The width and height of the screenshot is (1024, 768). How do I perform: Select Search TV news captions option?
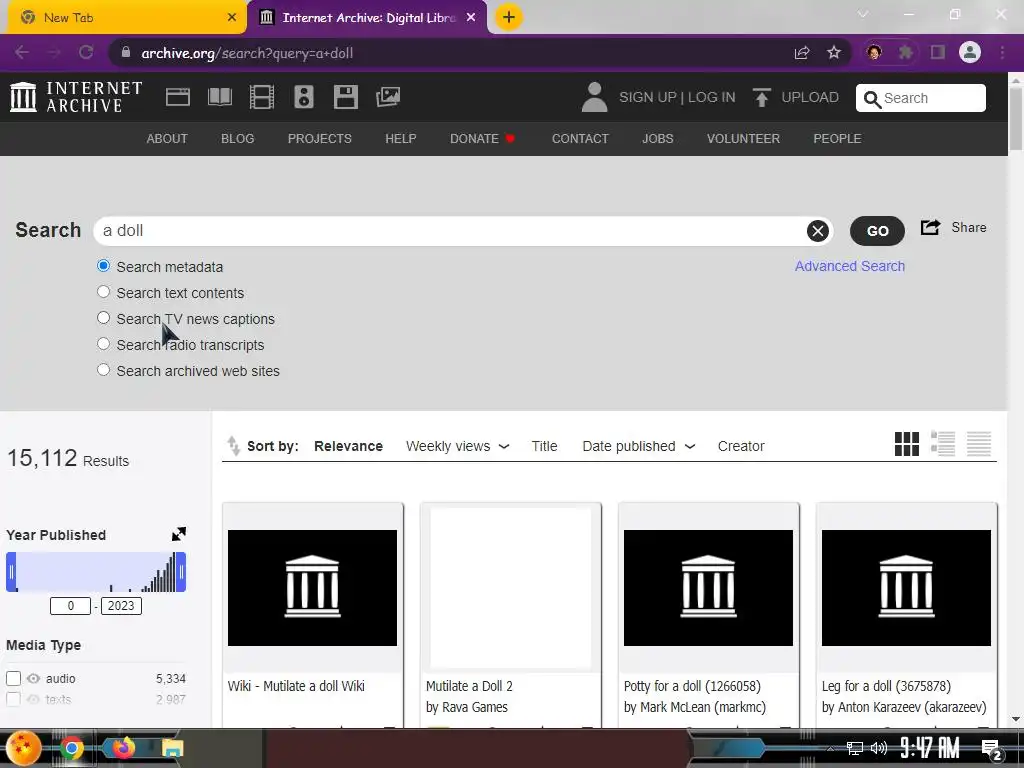click(x=103, y=318)
